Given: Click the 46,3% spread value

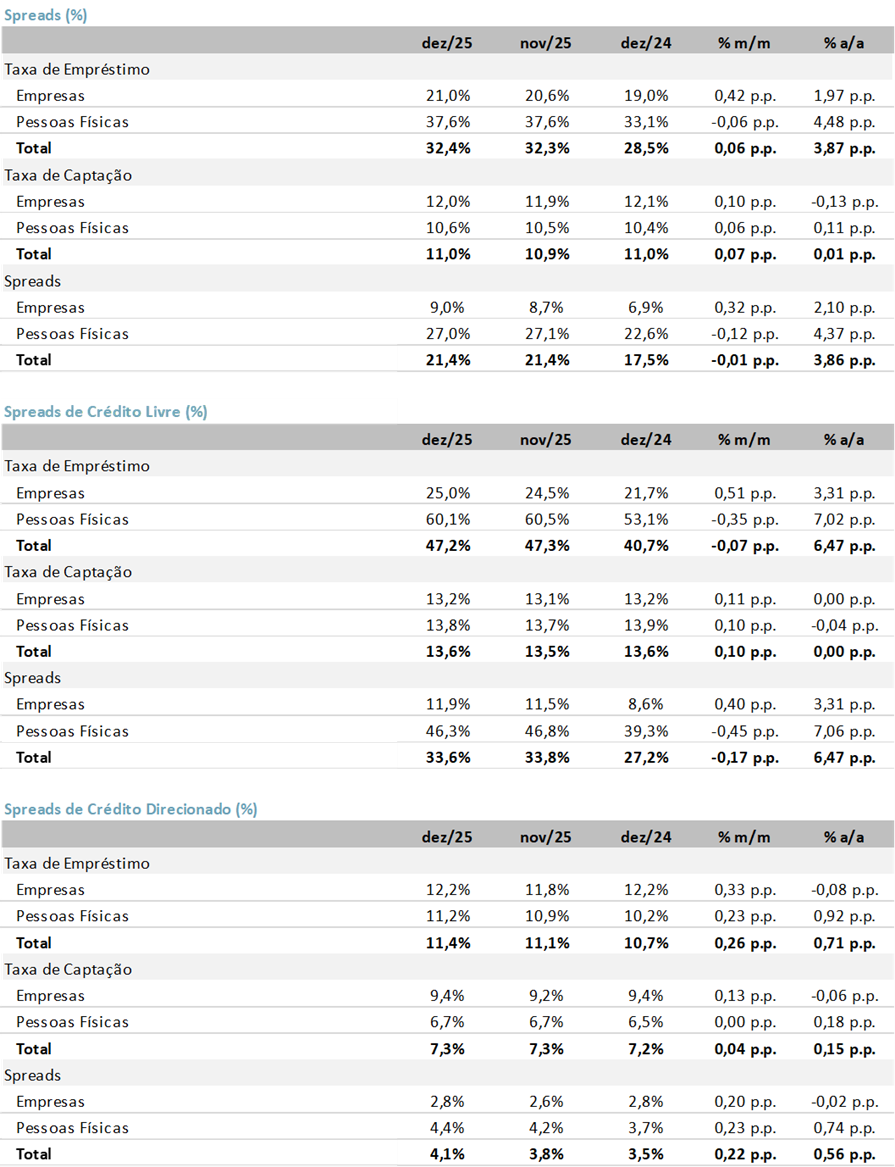Looking at the screenshot, I should pyautogui.click(x=447, y=731).
